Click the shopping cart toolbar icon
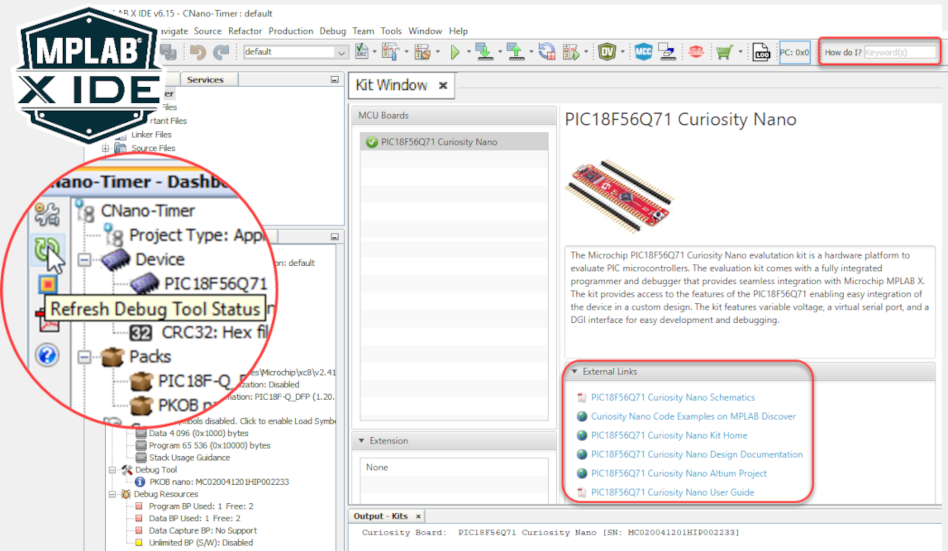948x551 pixels. [723, 52]
